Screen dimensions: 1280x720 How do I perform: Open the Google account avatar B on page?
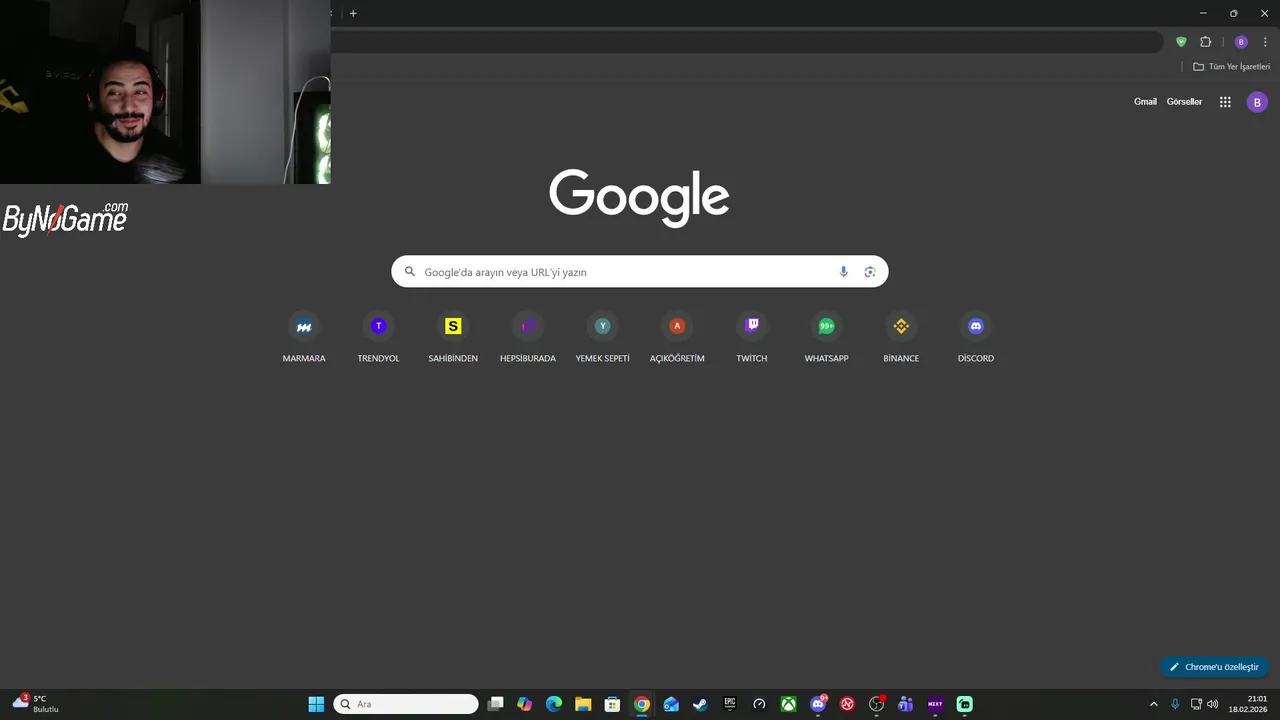[x=1257, y=102]
